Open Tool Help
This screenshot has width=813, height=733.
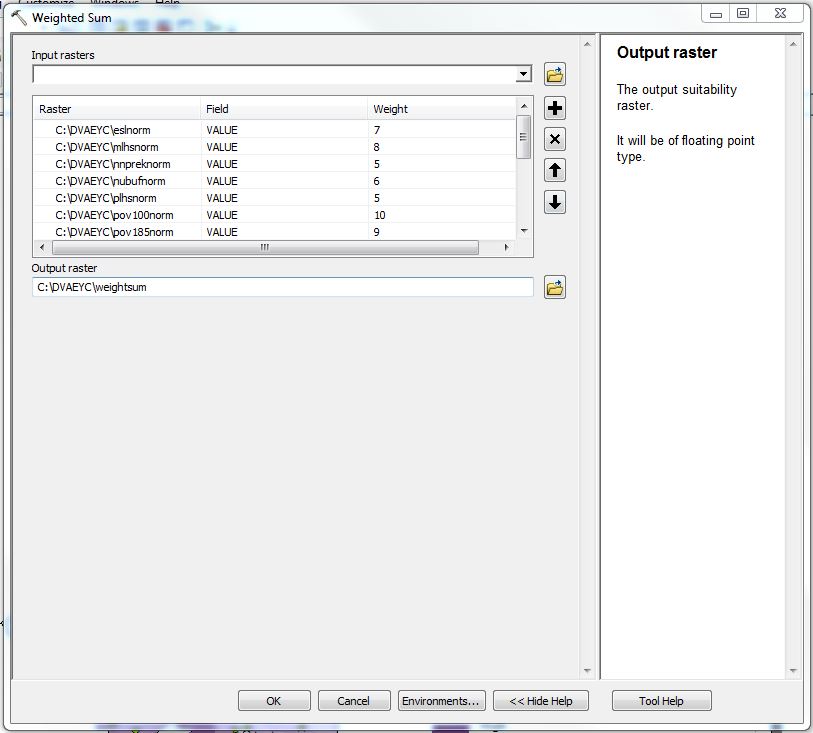point(661,701)
